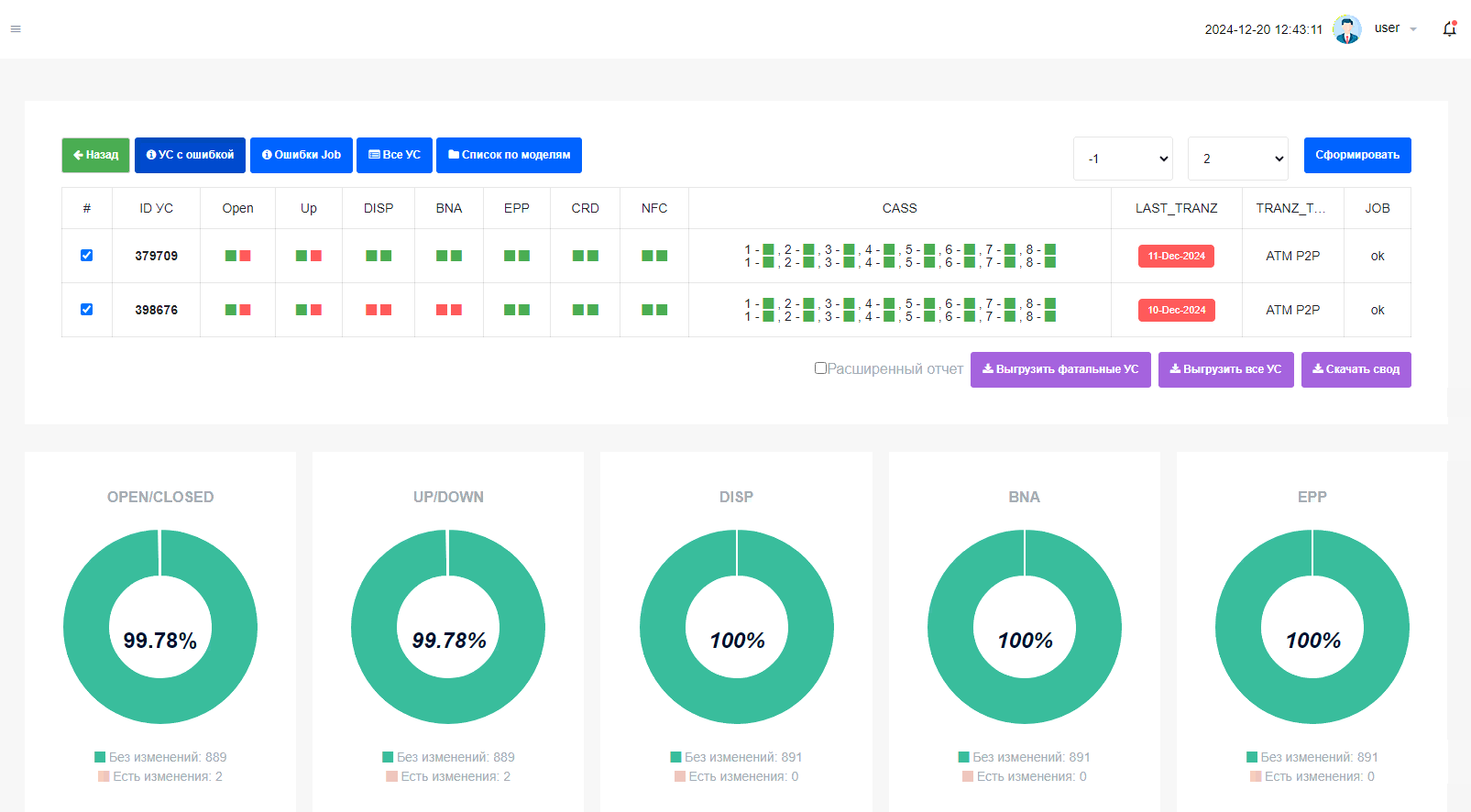
Task: Click the CASS column header
Action: coord(900,208)
